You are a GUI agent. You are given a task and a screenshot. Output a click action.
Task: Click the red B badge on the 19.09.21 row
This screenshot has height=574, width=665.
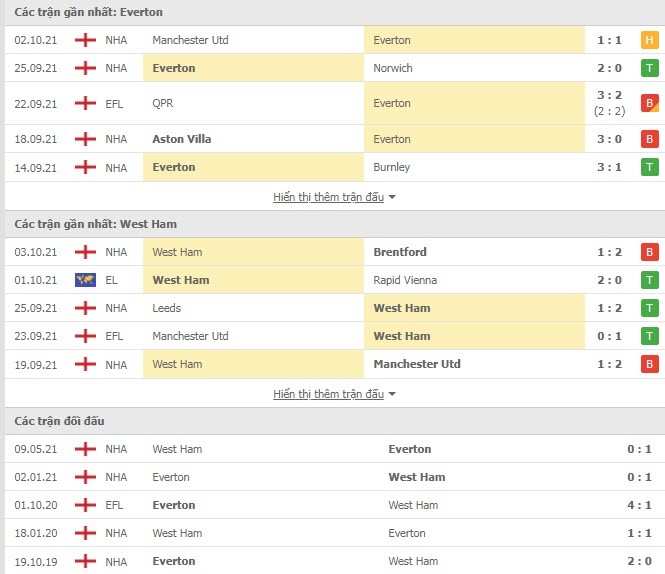[x=649, y=364]
